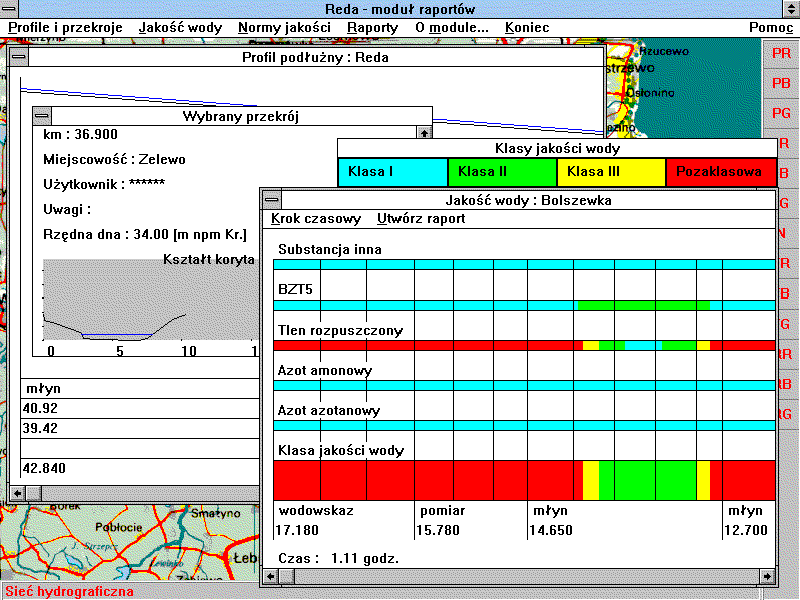800x600 pixels.
Task: Click the młyn label above 14.650
Action: tap(550, 511)
